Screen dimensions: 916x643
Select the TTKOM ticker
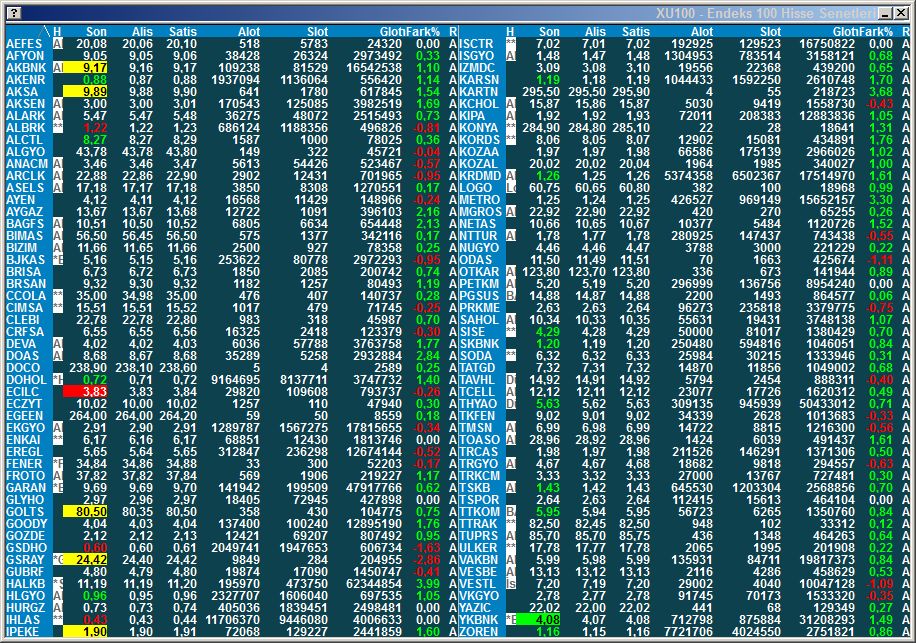pos(480,512)
